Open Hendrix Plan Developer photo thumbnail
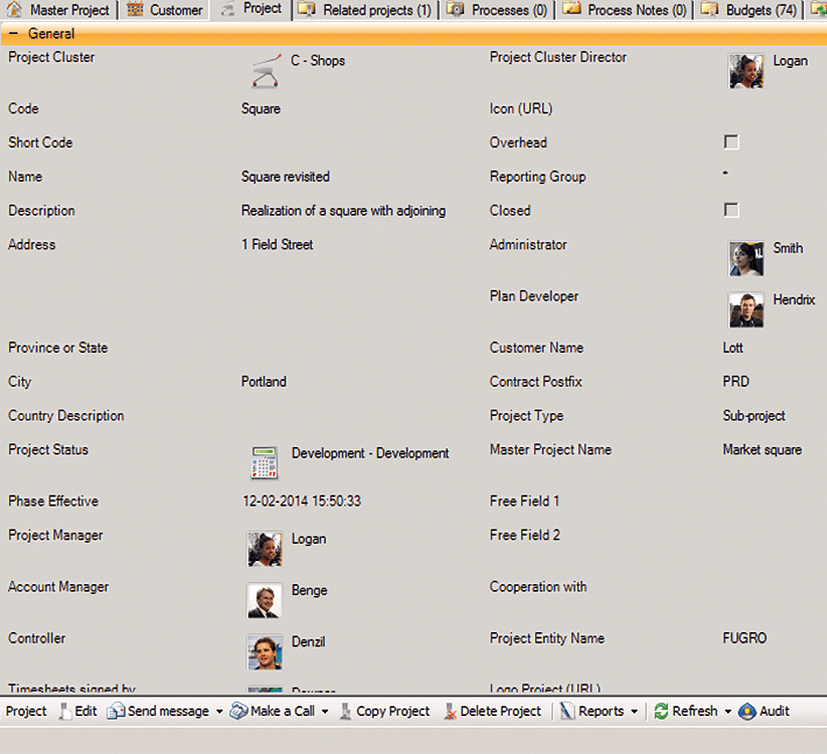827x754 pixels. 746,310
